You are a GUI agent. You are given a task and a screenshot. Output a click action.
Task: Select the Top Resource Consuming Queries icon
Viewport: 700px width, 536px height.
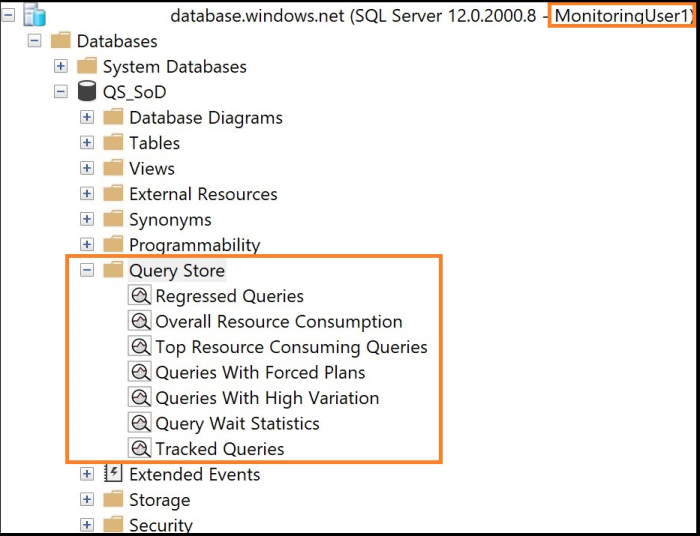[x=140, y=347]
